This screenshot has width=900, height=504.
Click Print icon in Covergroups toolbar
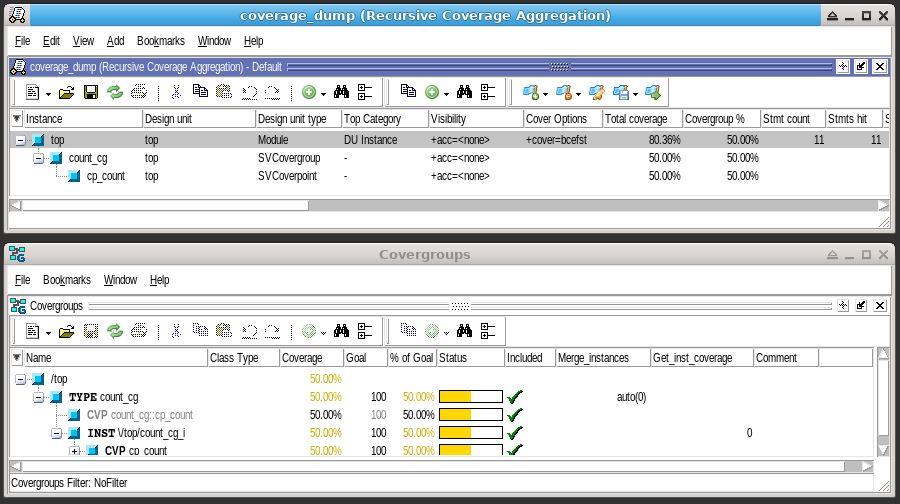pyautogui.click(x=139, y=331)
